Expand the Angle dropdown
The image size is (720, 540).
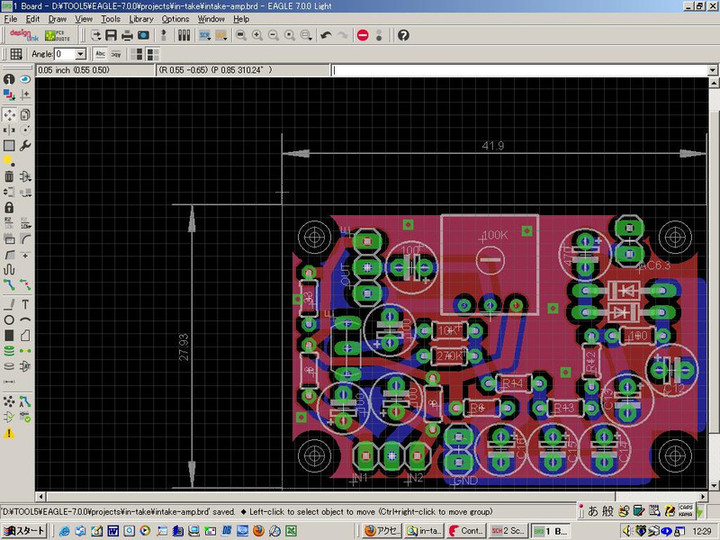81,54
